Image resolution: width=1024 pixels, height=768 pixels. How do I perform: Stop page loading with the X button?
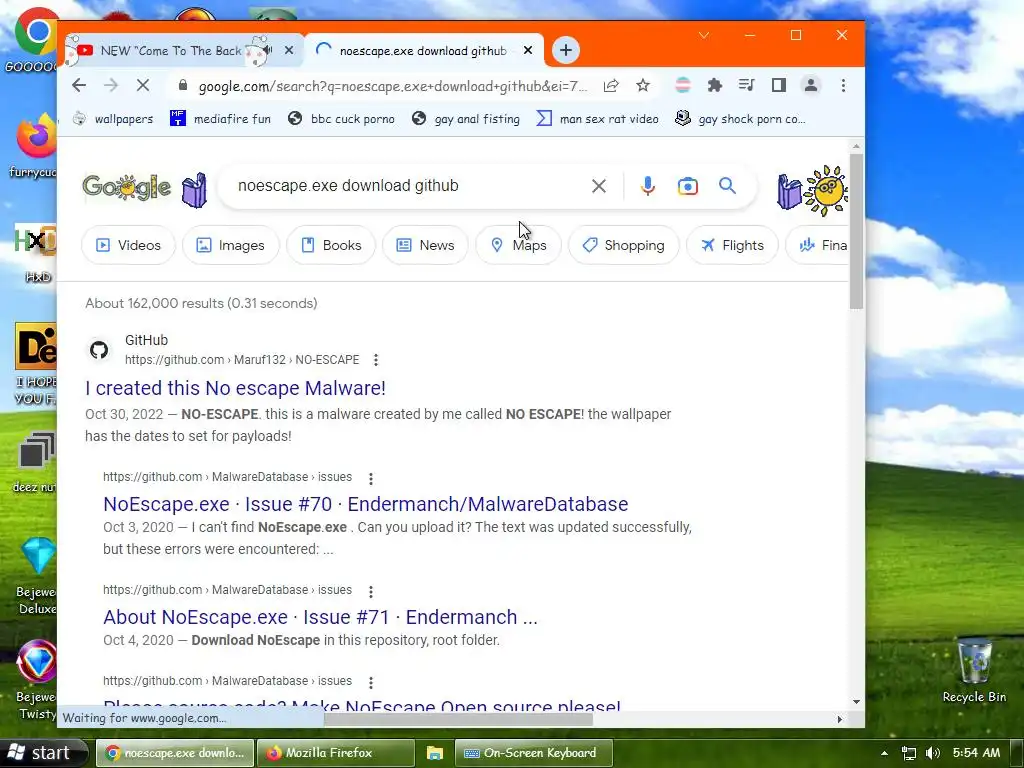[143, 86]
